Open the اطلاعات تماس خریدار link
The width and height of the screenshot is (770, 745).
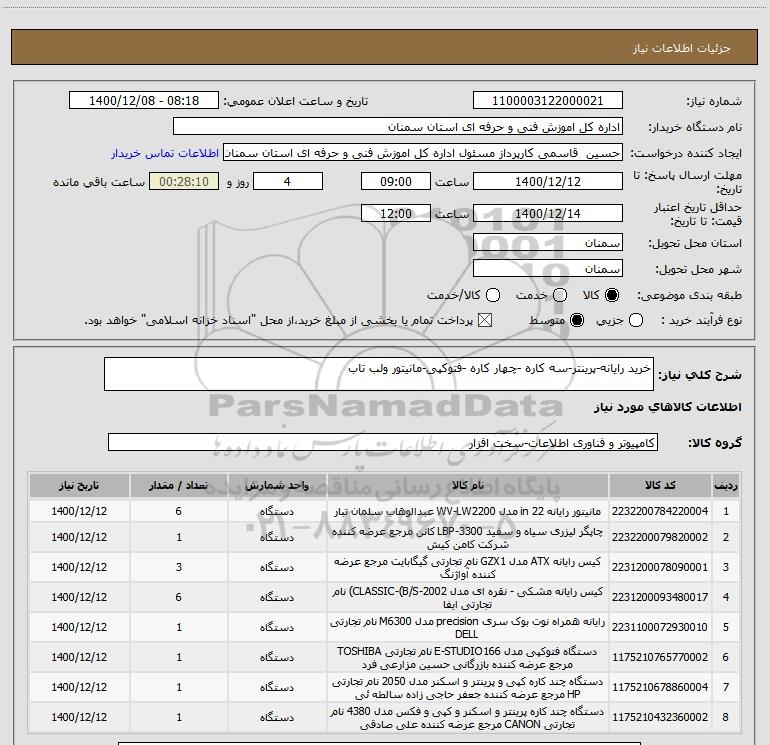tap(165, 153)
